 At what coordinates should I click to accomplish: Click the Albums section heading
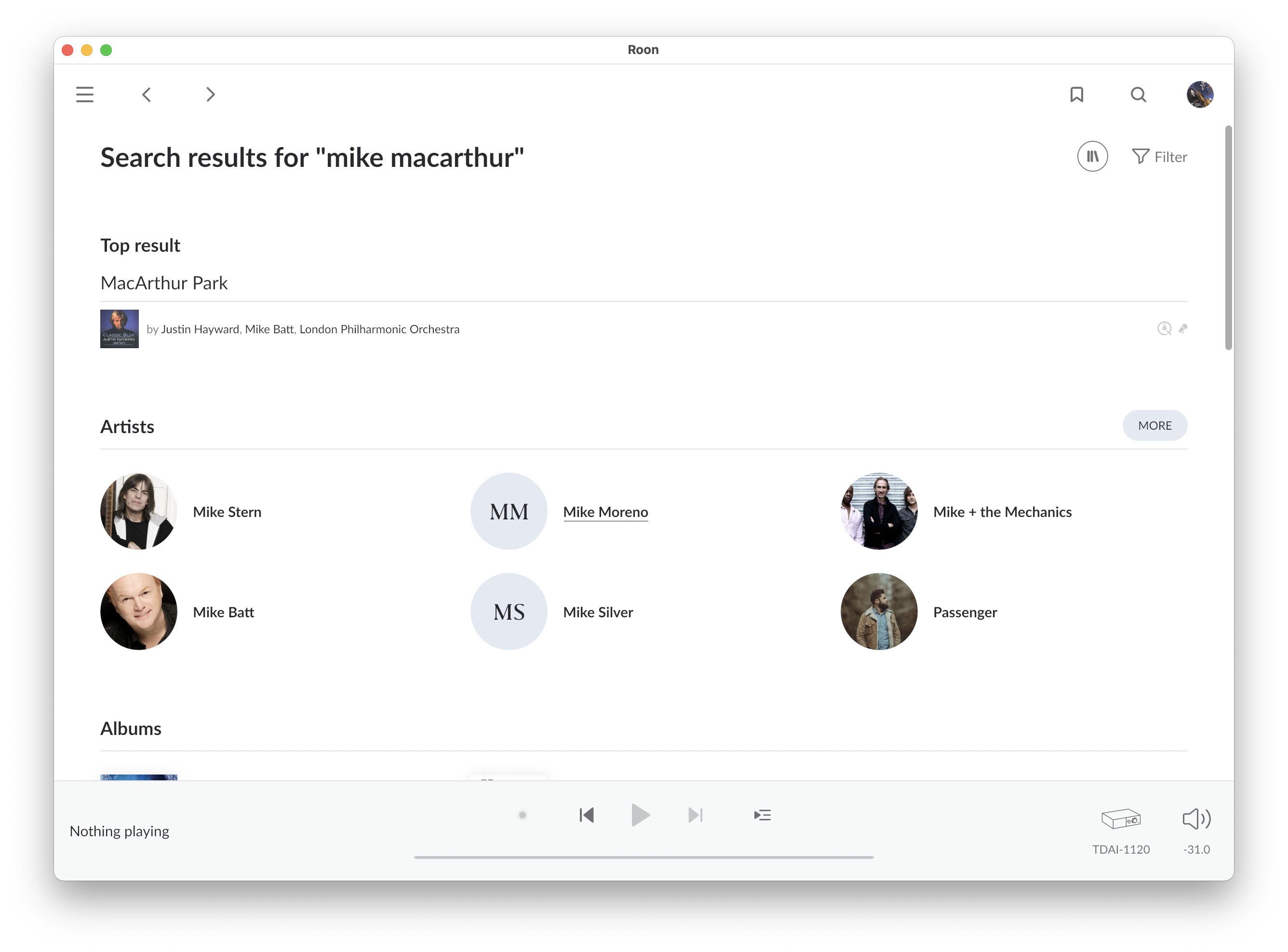tap(131, 729)
